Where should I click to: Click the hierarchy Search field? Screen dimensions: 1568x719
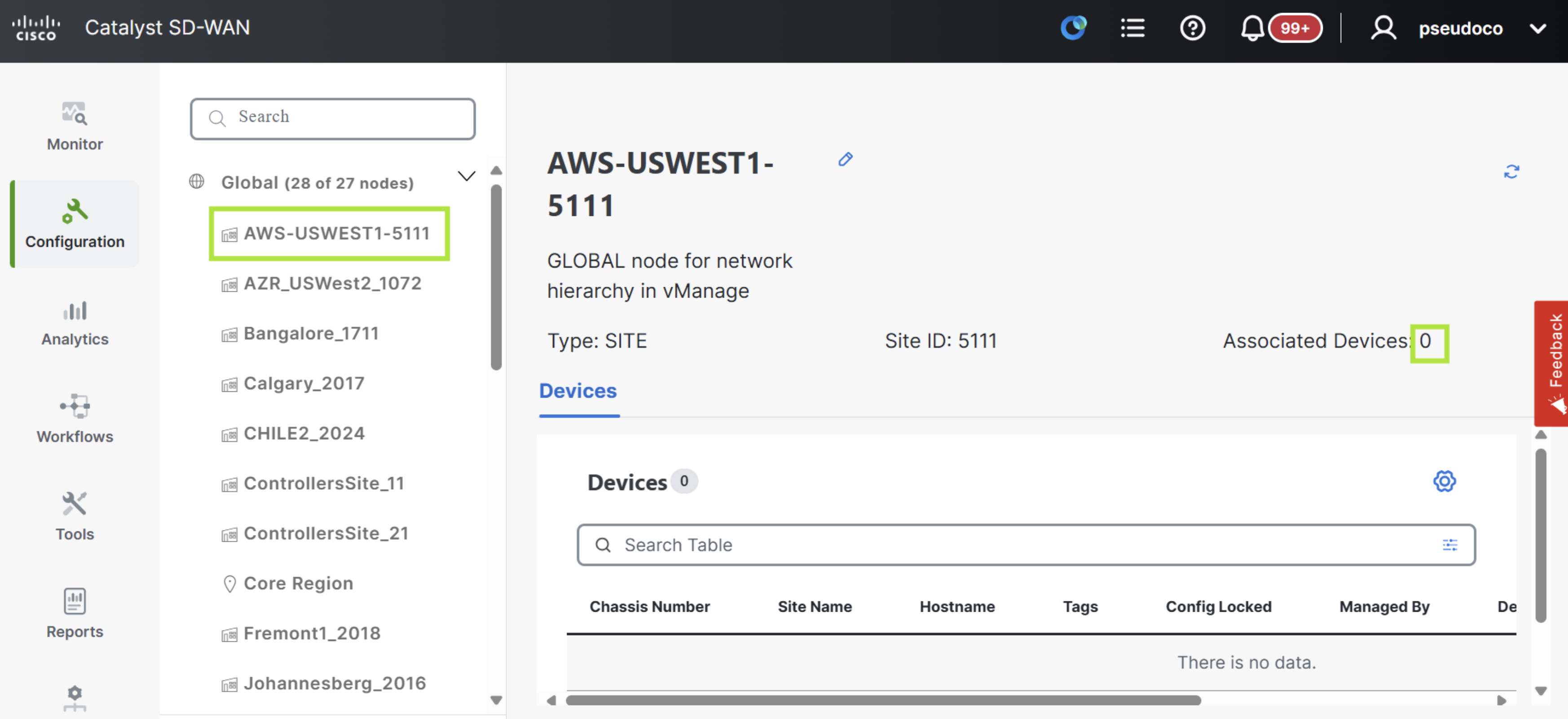(332, 118)
